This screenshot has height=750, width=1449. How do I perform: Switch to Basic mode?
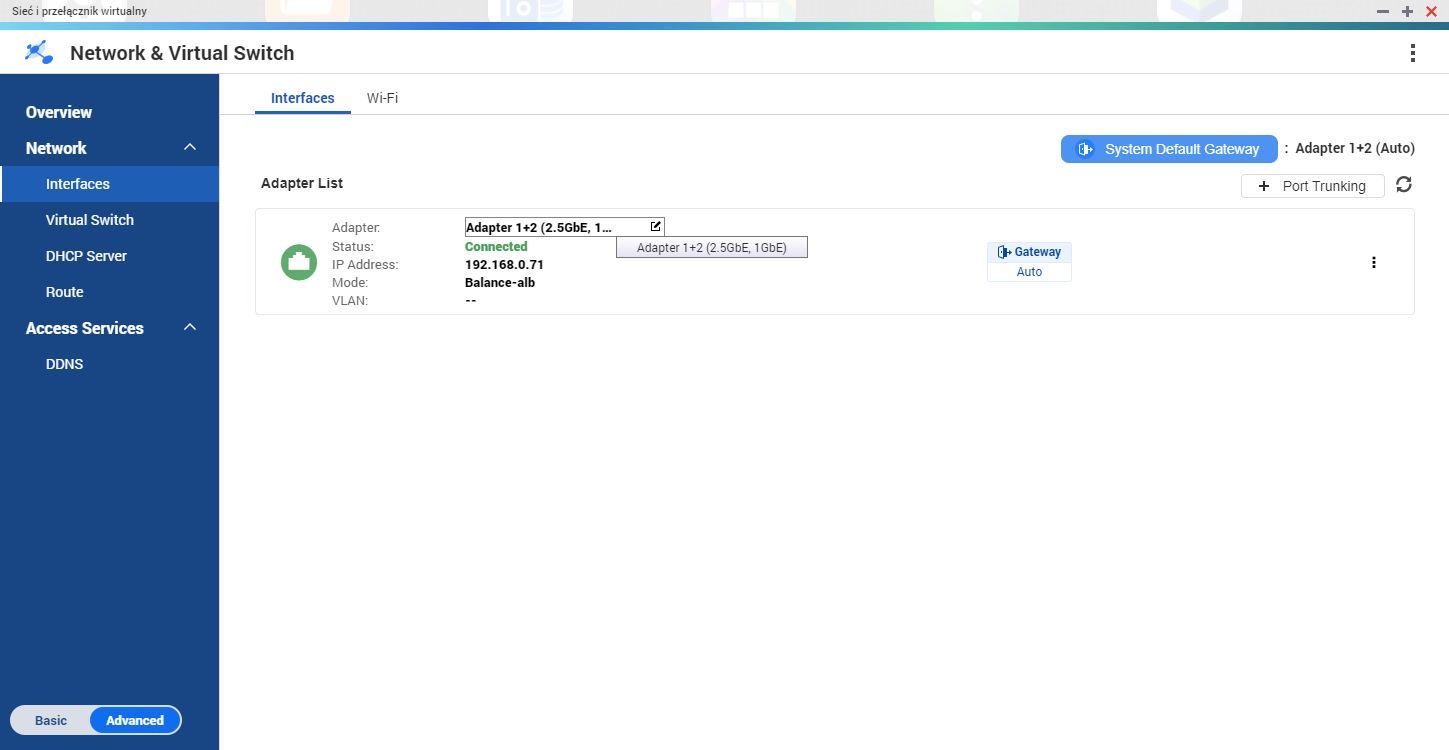[x=51, y=720]
